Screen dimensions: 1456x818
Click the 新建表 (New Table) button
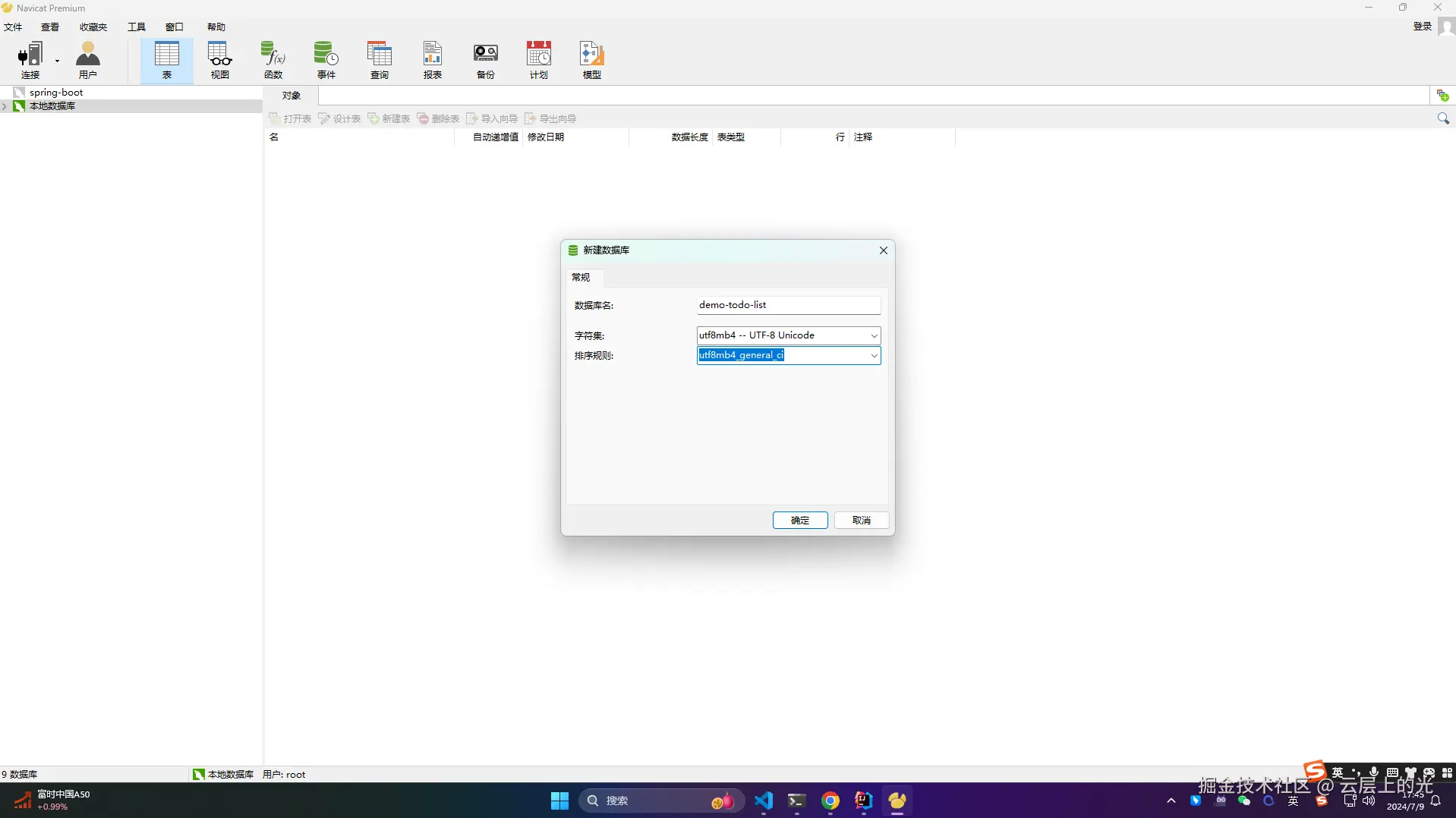pyautogui.click(x=389, y=118)
